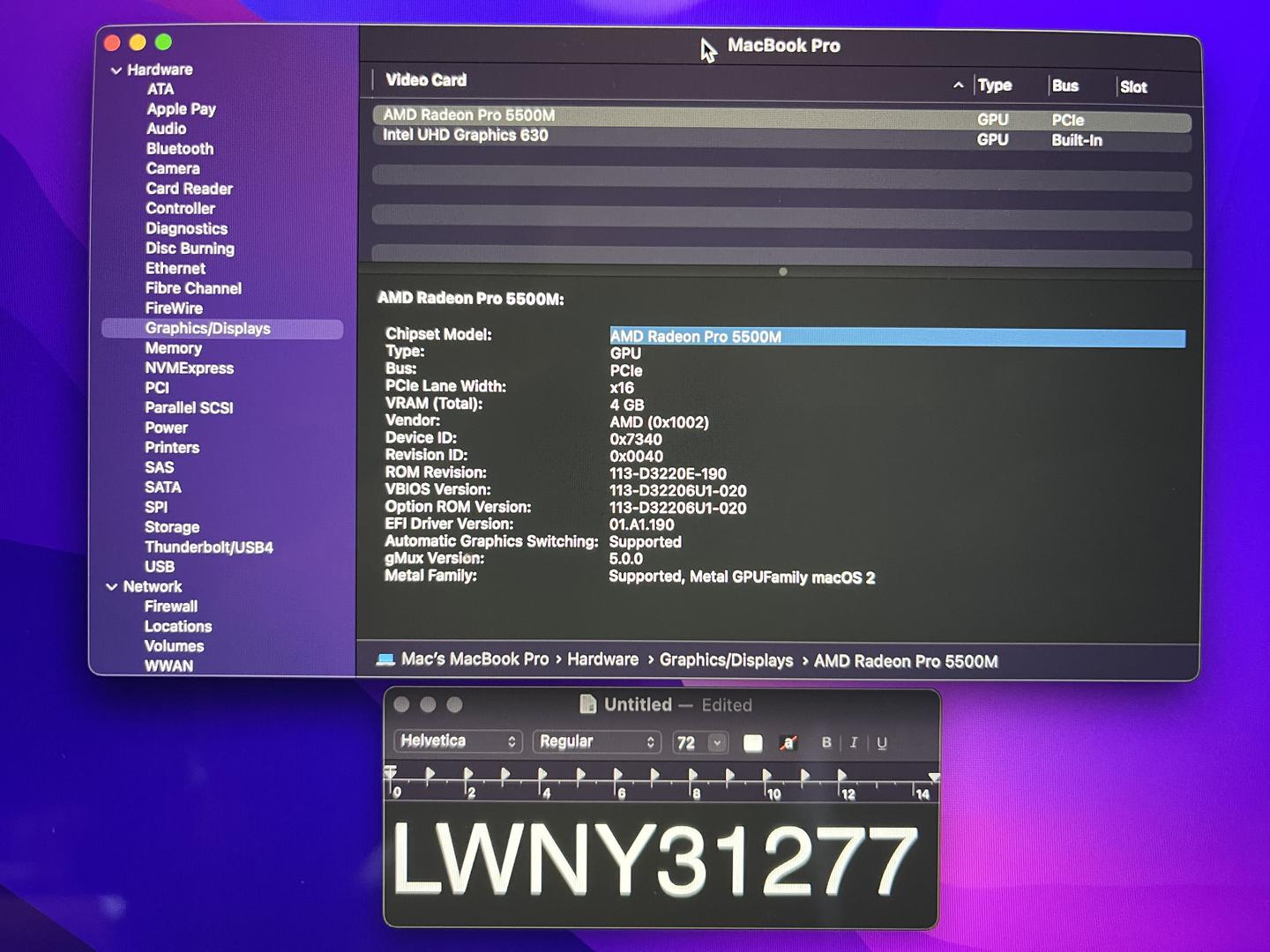Open Firewall under Network

pos(171,606)
